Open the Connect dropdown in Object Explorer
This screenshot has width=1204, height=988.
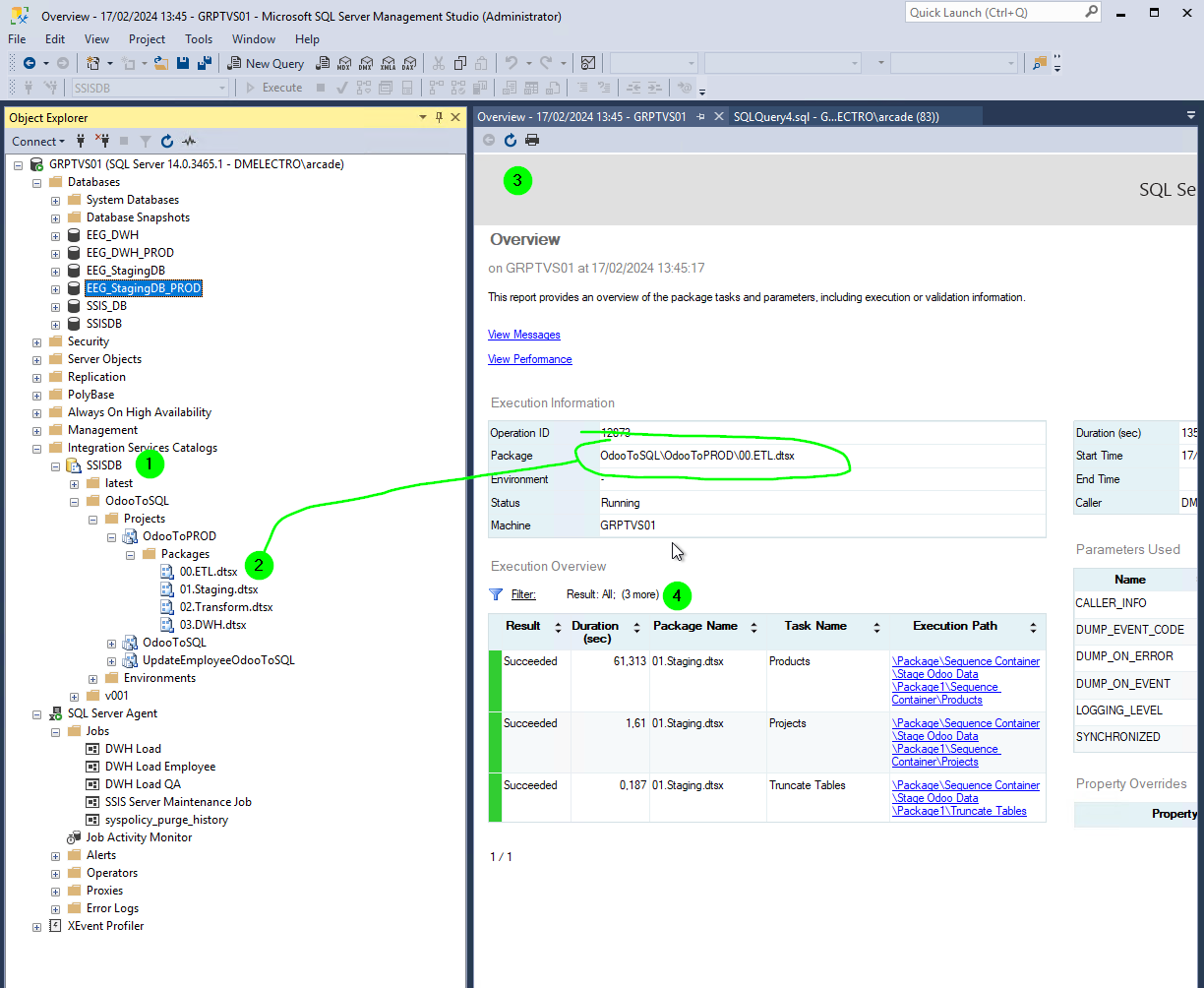pyautogui.click(x=39, y=141)
